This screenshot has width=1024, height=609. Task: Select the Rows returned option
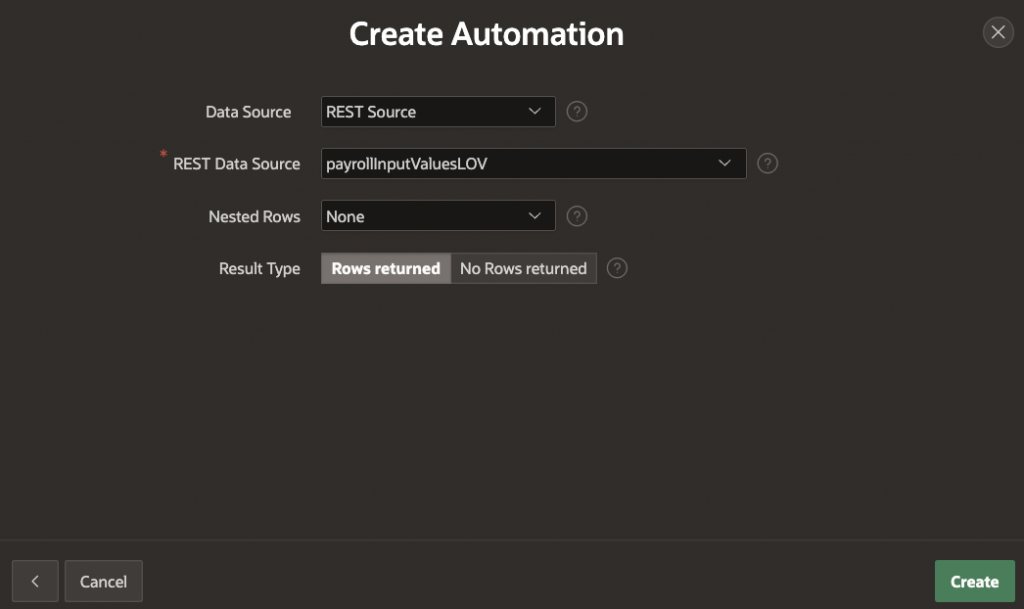coord(386,268)
